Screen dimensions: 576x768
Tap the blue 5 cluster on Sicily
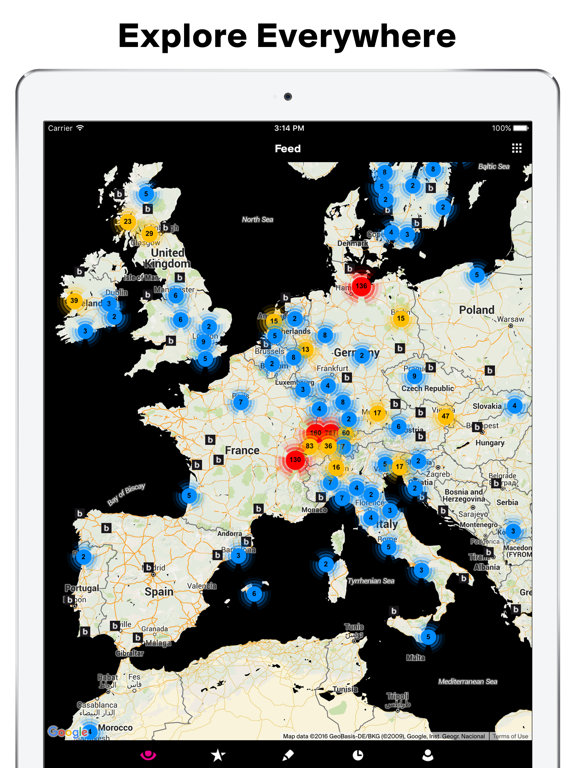click(428, 637)
